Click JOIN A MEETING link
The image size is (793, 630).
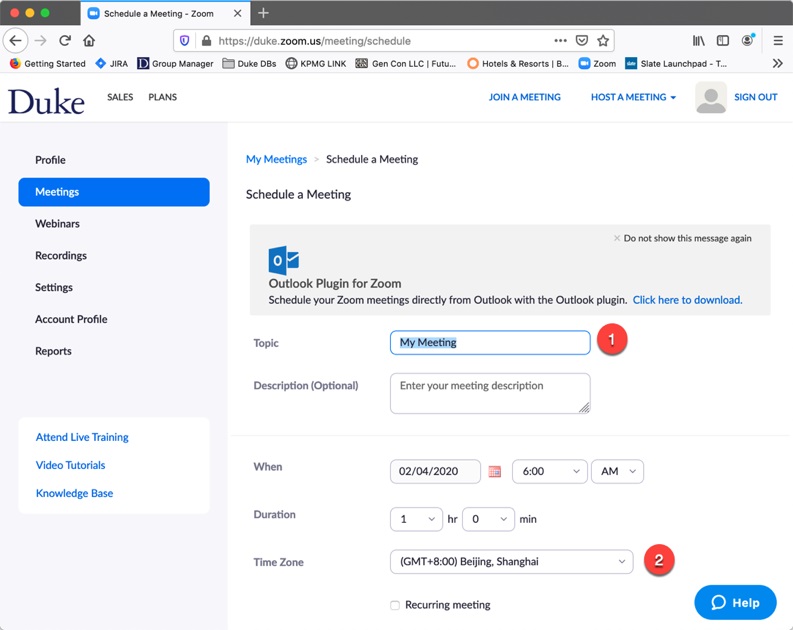(x=524, y=97)
